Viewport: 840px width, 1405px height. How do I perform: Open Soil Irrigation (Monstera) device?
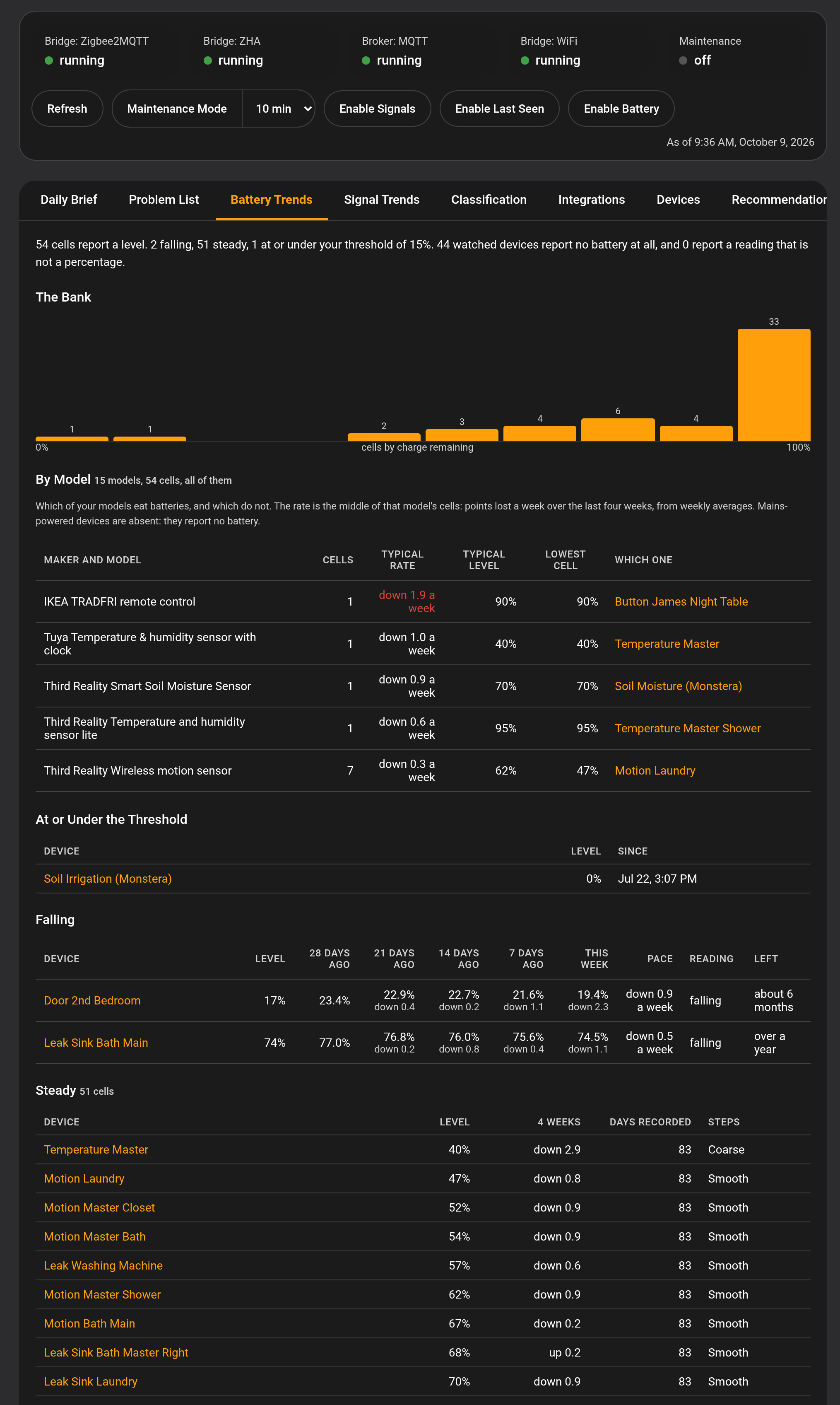[108, 879]
